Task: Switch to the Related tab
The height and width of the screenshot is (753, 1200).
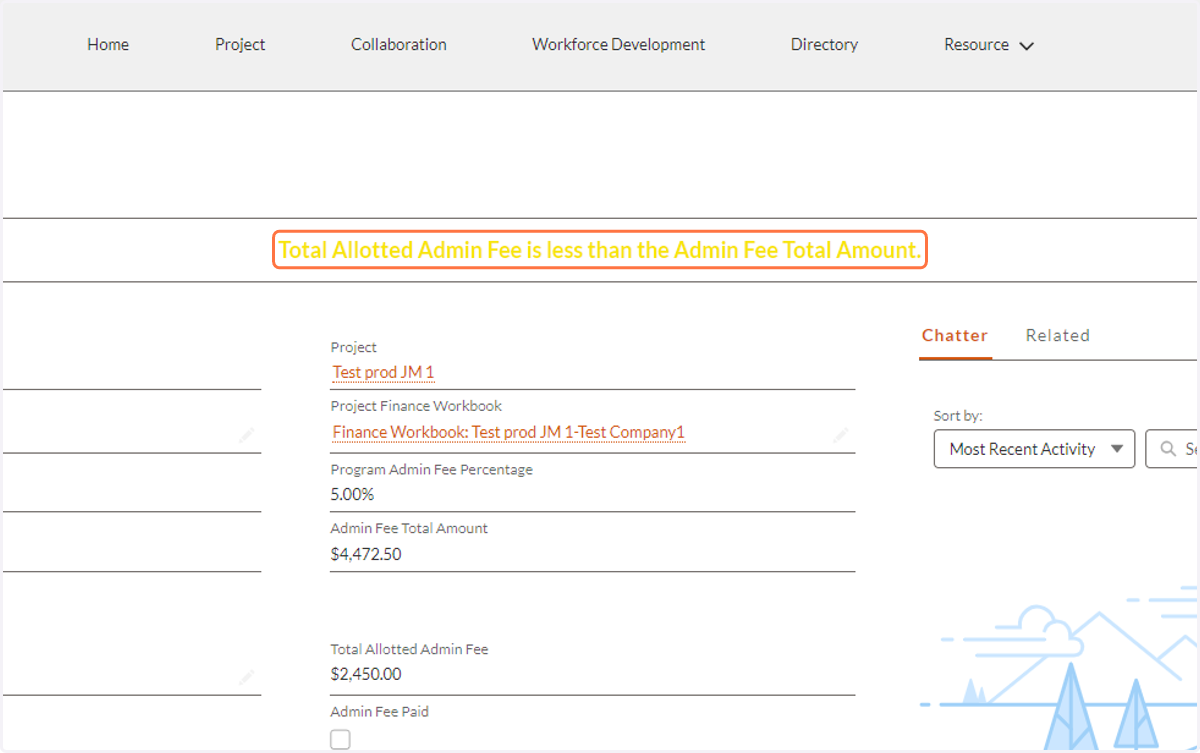Action: click(x=1058, y=336)
